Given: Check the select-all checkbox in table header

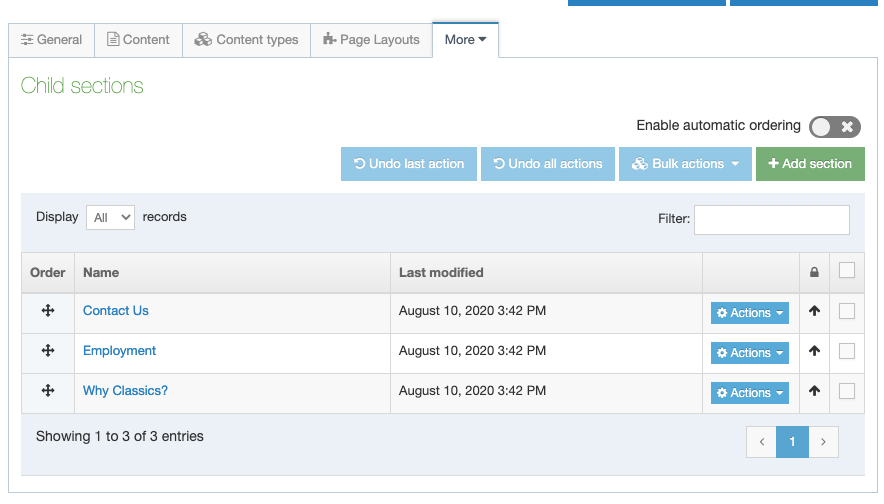Looking at the screenshot, I should coord(847,270).
